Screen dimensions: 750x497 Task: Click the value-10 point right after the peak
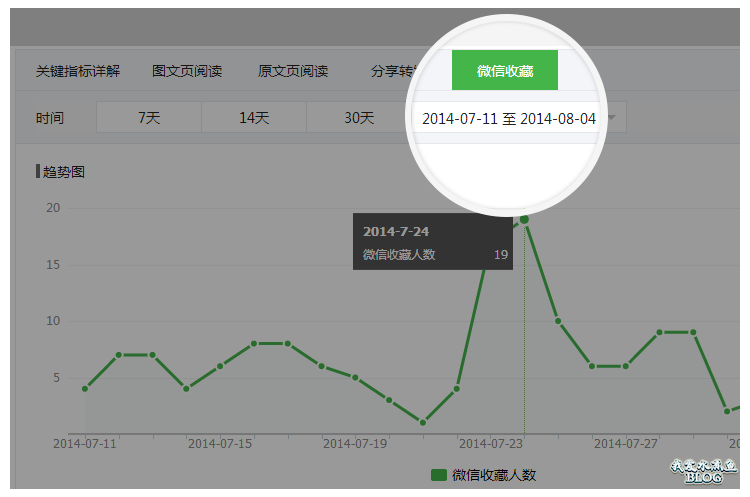(558, 321)
